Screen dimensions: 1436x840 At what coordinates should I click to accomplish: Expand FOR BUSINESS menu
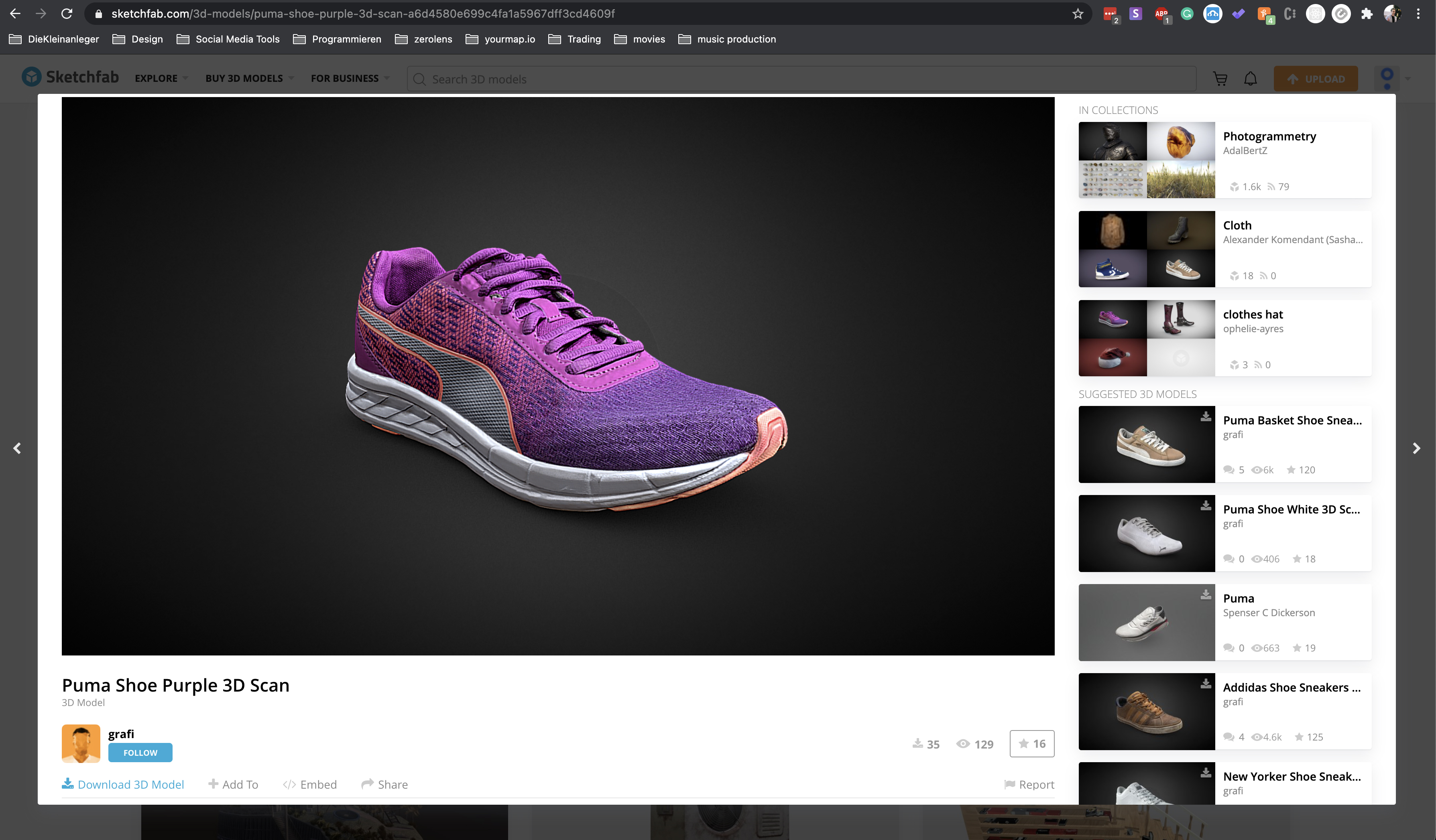tap(350, 78)
